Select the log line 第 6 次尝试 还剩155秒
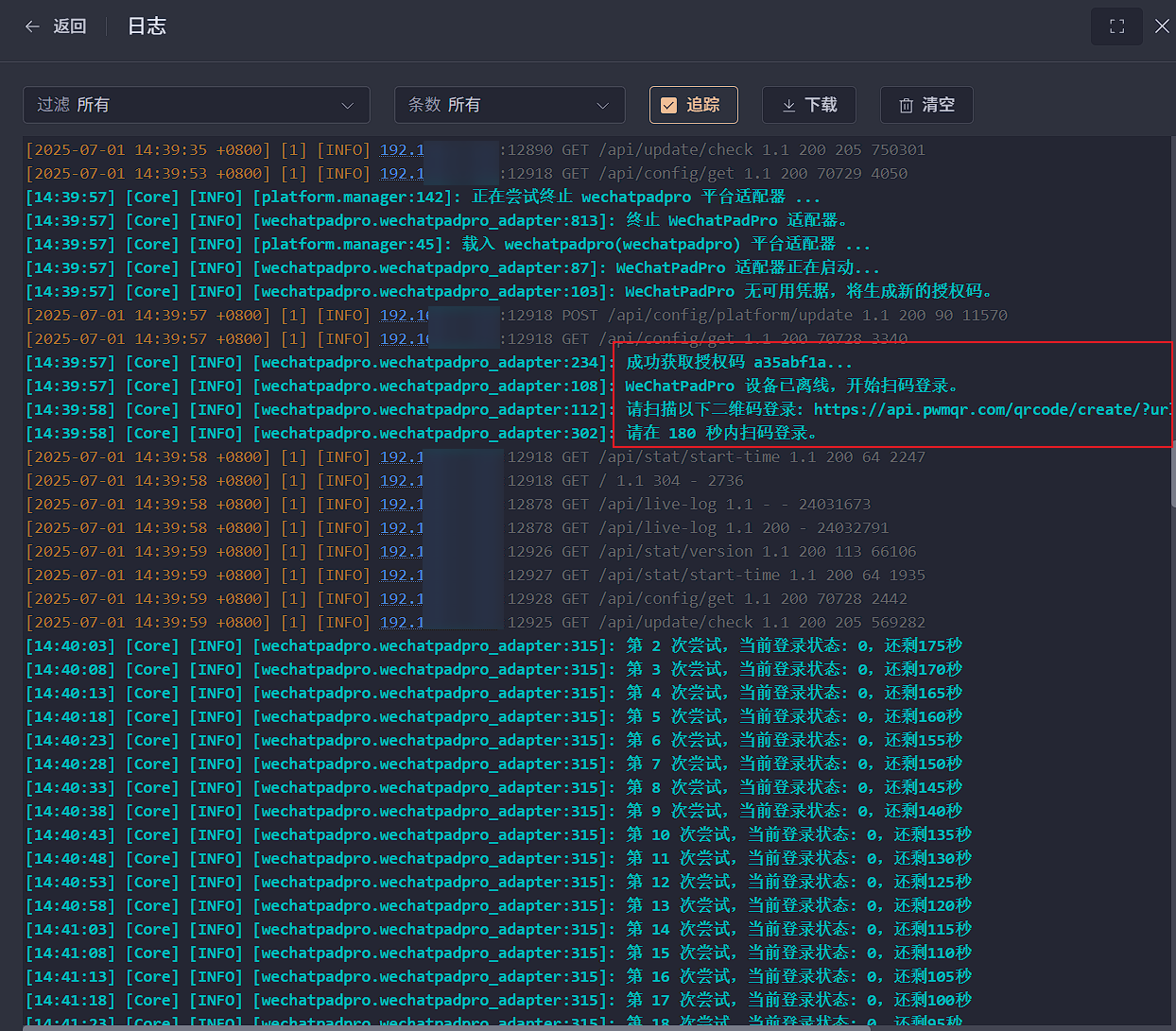The height and width of the screenshot is (1031, 1176). (x=493, y=741)
